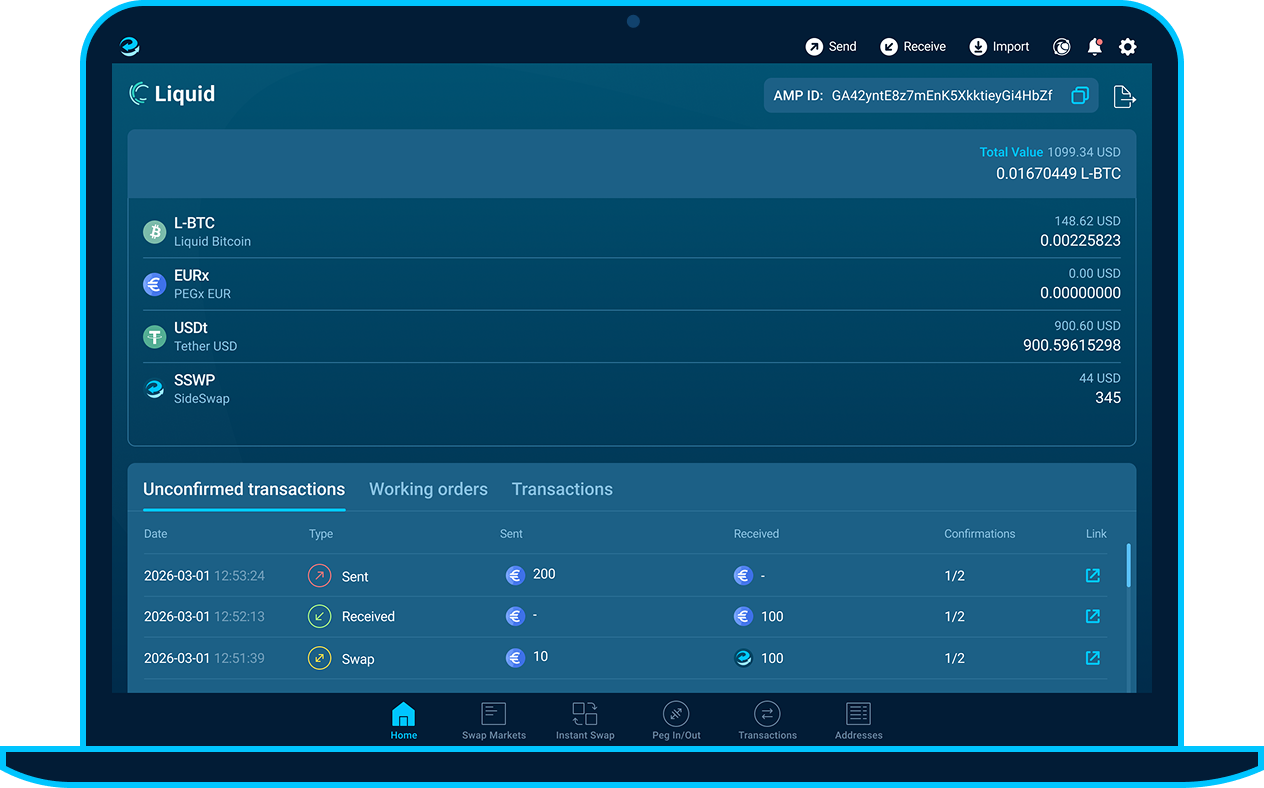The image size is (1264, 788).
Task: Select the USDt Tether USD asset row
Action: pos(632,337)
